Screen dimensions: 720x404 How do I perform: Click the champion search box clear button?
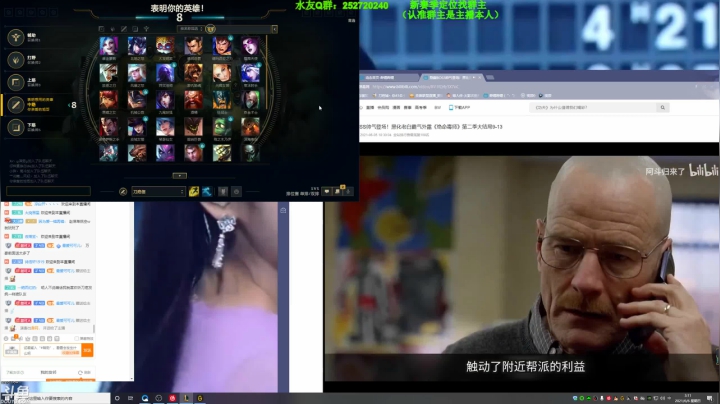coord(274,29)
